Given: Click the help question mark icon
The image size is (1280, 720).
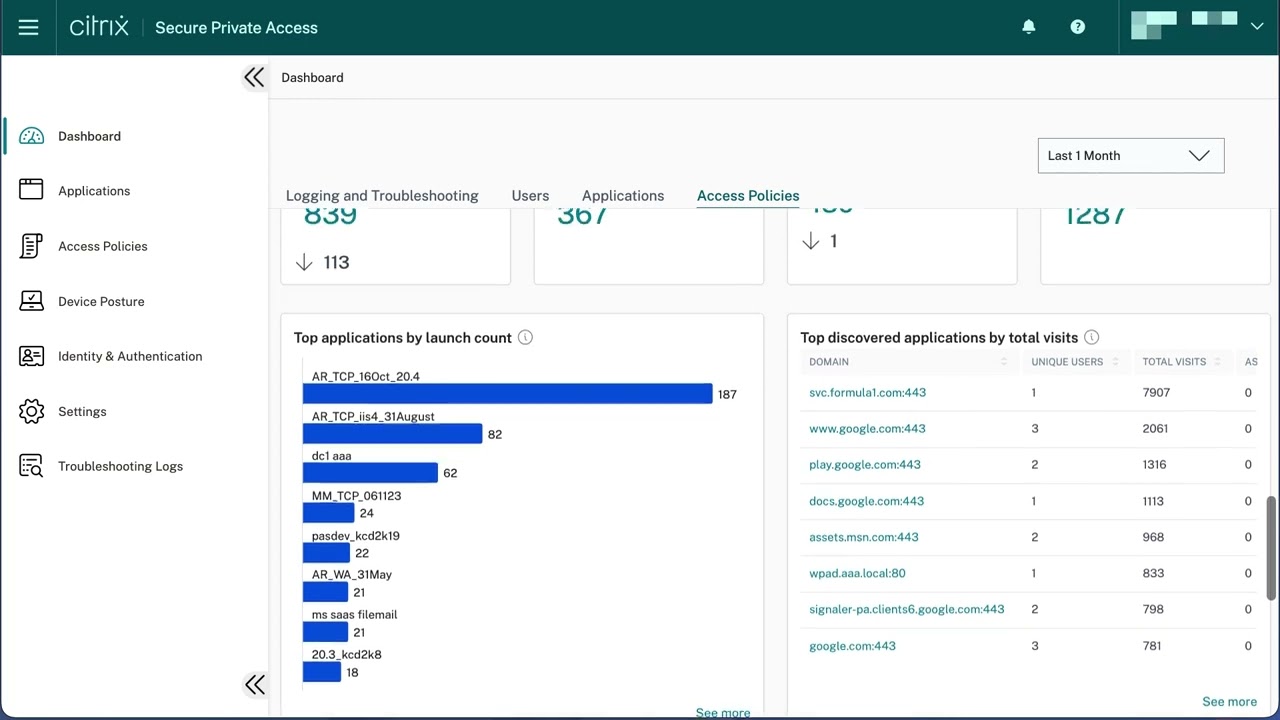Looking at the screenshot, I should click(1077, 27).
